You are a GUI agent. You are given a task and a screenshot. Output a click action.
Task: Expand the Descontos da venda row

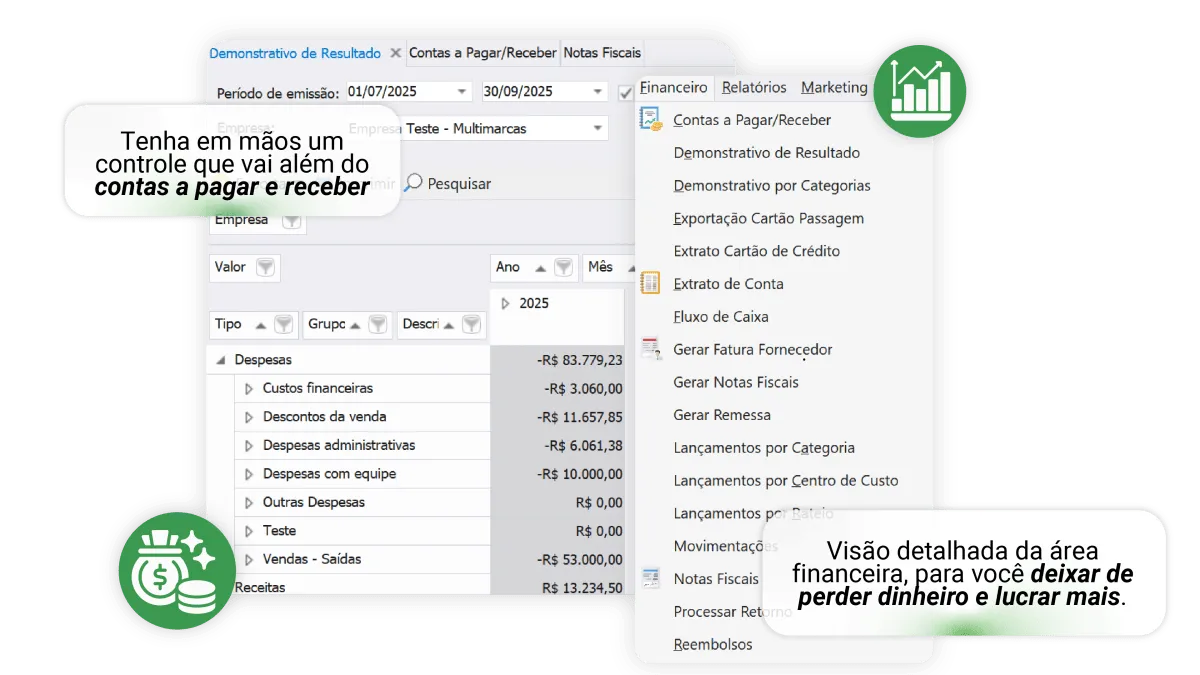coord(249,417)
